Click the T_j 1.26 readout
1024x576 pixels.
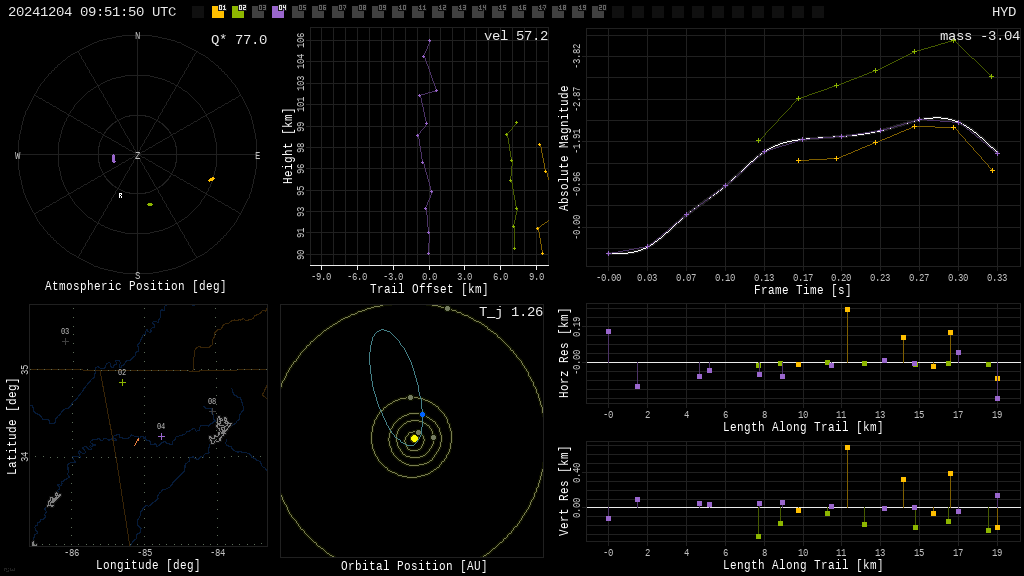511,312
